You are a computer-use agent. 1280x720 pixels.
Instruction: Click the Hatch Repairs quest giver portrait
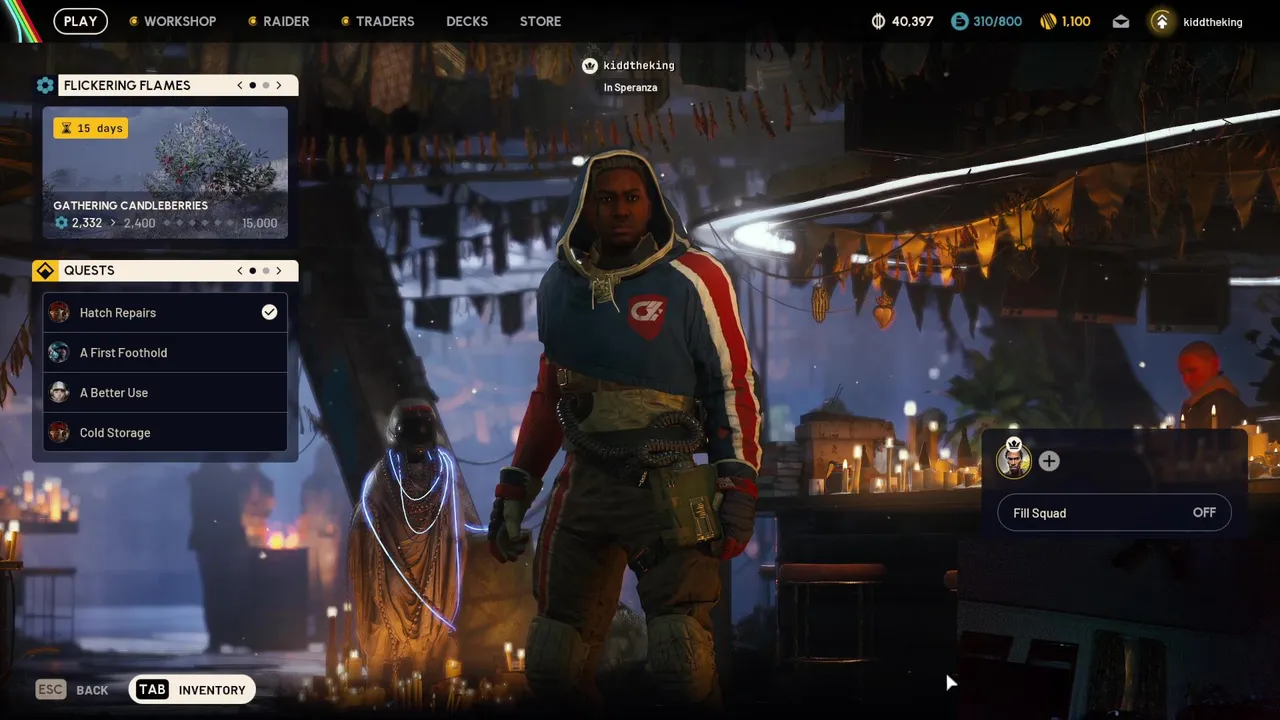pos(59,312)
